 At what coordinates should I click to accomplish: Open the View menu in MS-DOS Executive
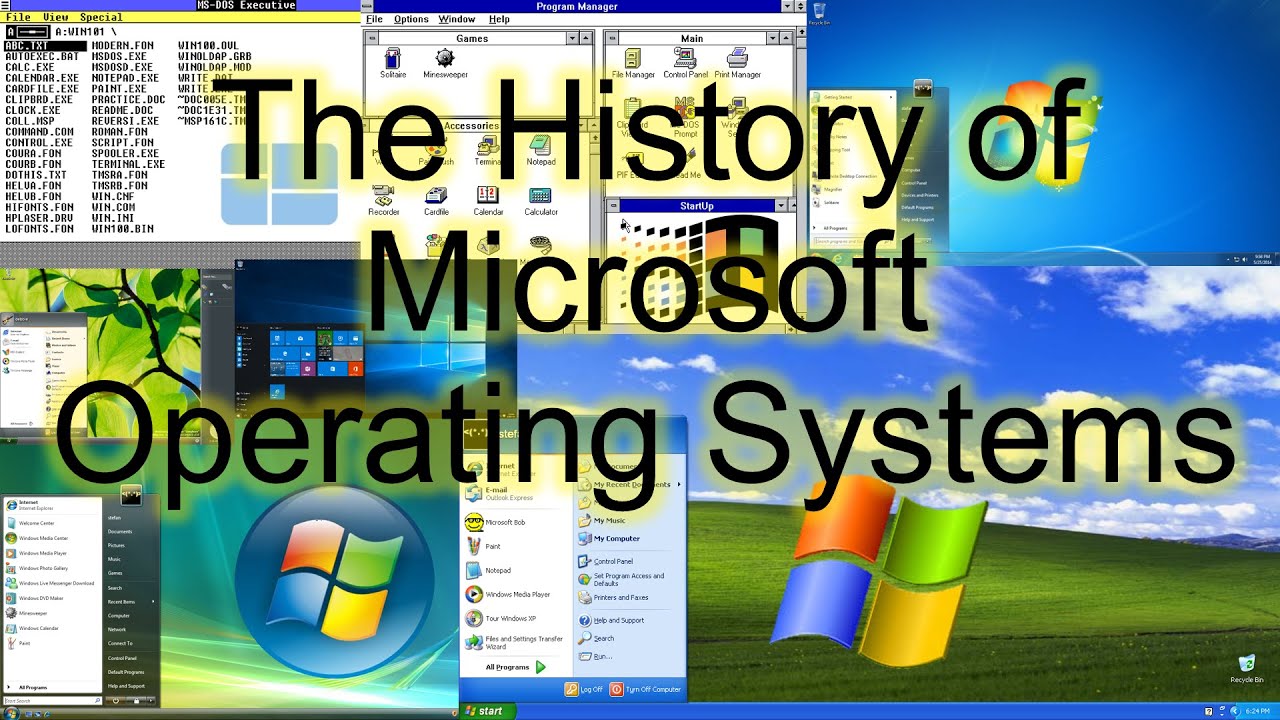(56, 17)
